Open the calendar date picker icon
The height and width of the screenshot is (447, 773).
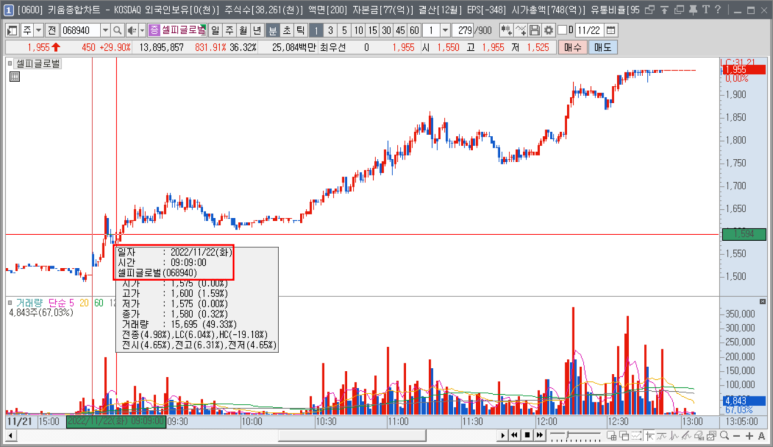click(x=610, y=31)
